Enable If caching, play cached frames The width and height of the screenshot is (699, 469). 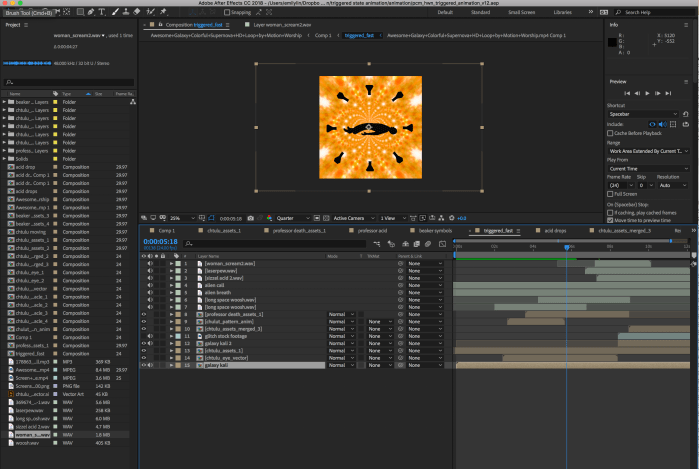coord(610,213)
